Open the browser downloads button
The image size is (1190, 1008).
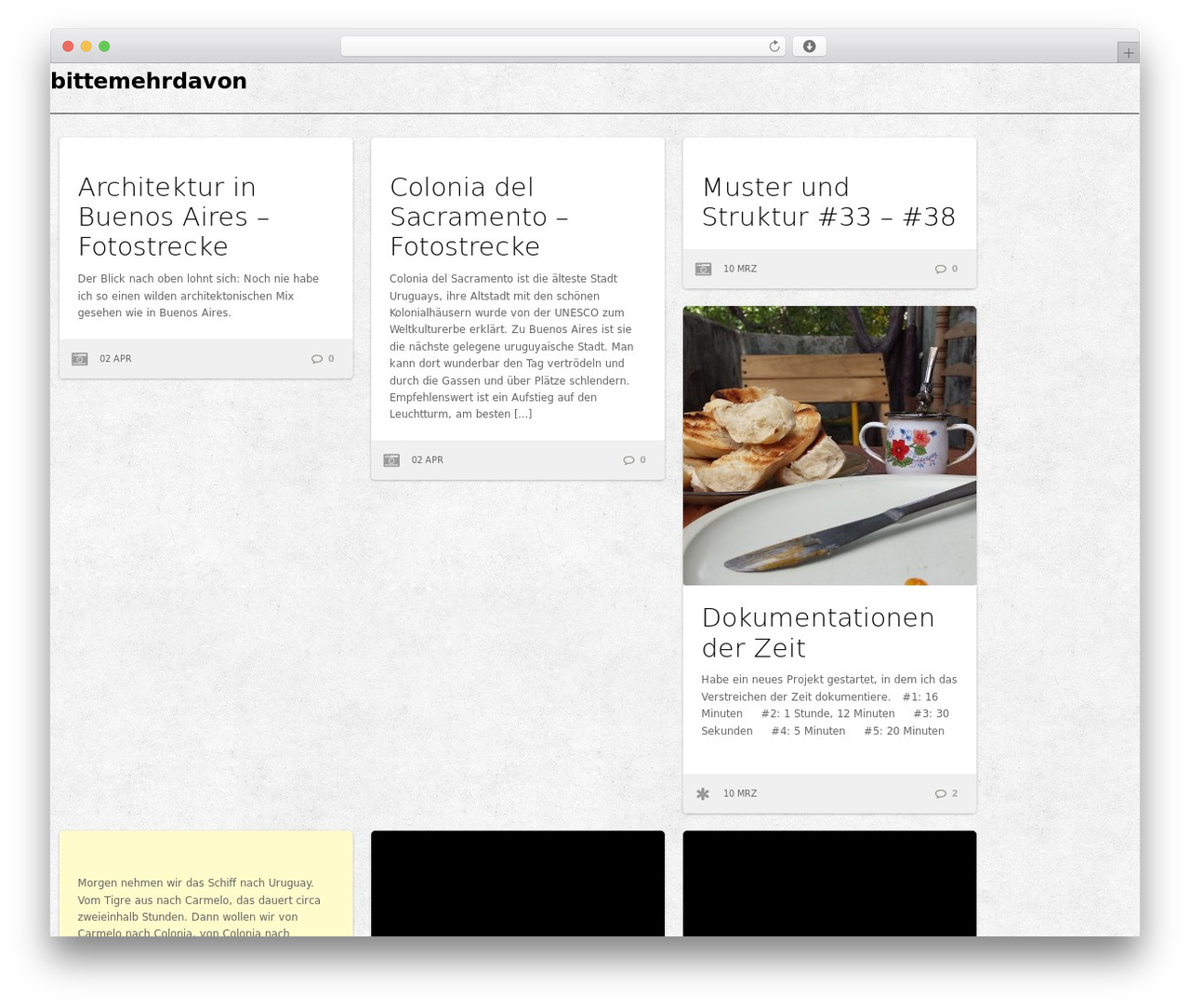tap(809, 46)
